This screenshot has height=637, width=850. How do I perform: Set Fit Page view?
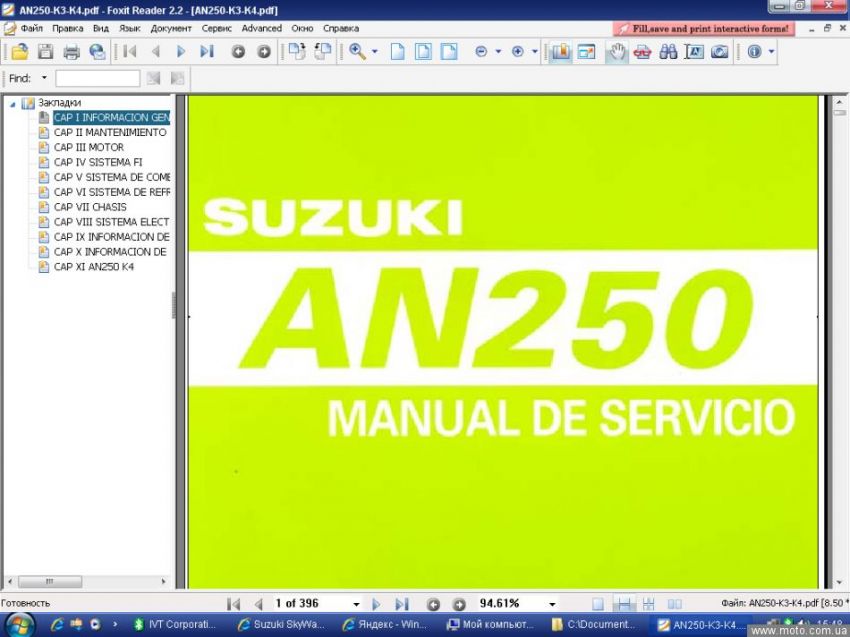click(423, 52)
